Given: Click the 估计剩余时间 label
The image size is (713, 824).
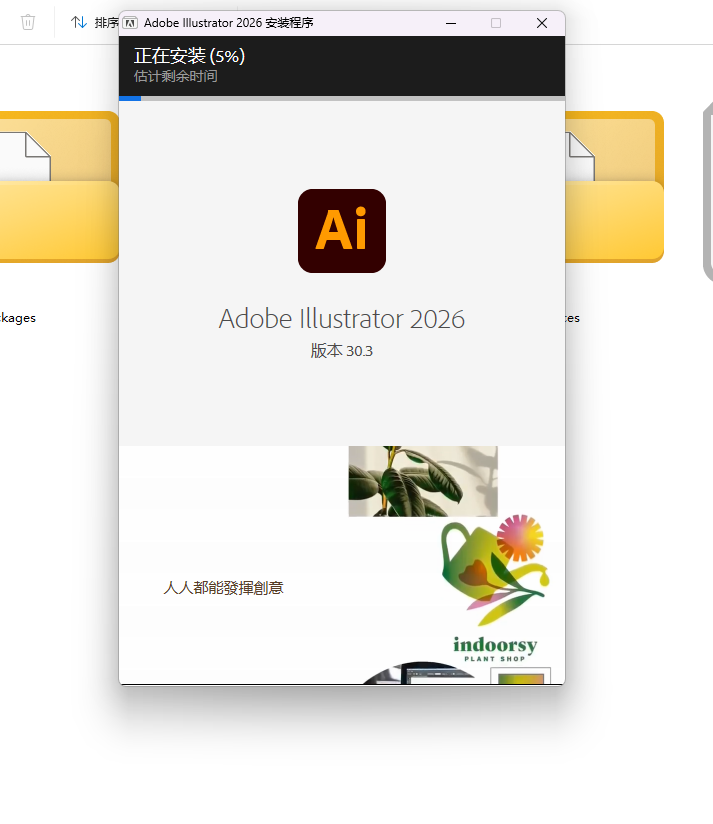Looking at the screenshot, I should [x=175, y=77].
